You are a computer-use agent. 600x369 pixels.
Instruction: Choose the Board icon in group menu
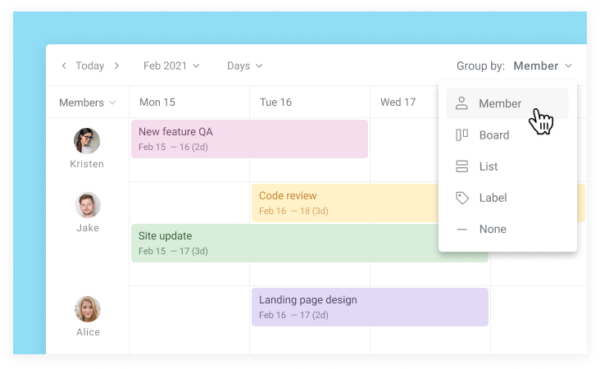[x=461, y=135]
